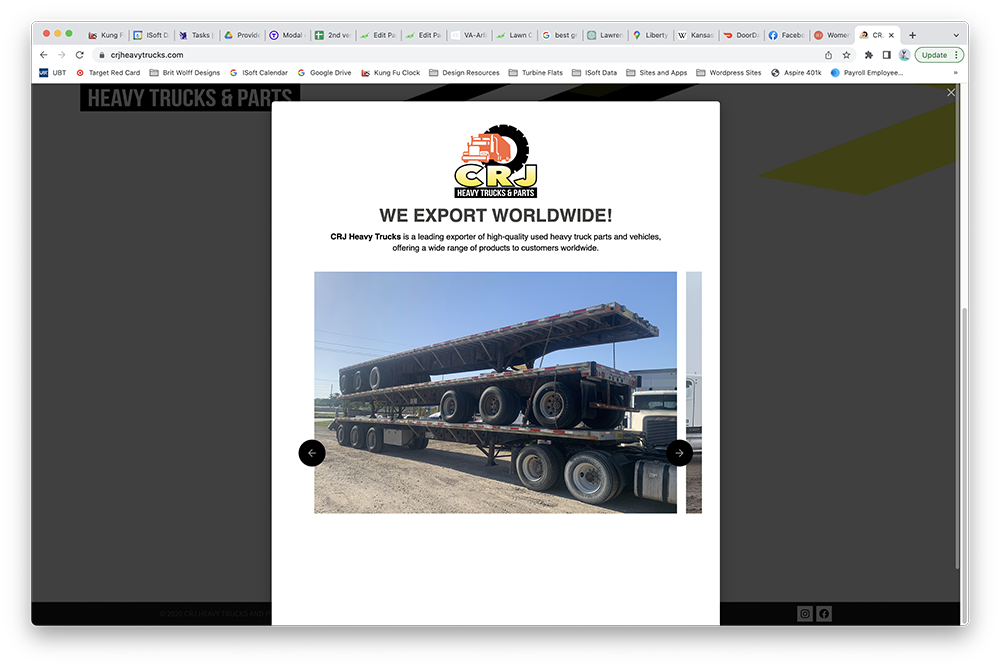
Task: Expand the tab search dropdown arrow
Action: click(955, 35)
